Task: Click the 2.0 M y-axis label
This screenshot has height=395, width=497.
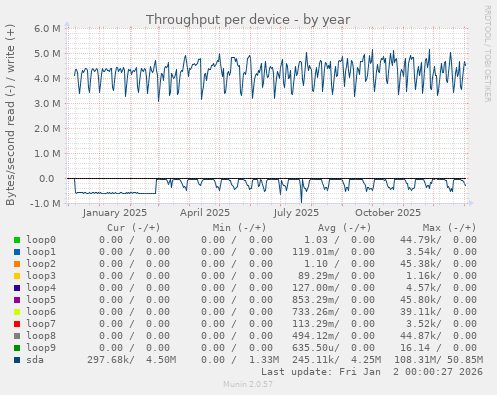Action: pos(47,129)
